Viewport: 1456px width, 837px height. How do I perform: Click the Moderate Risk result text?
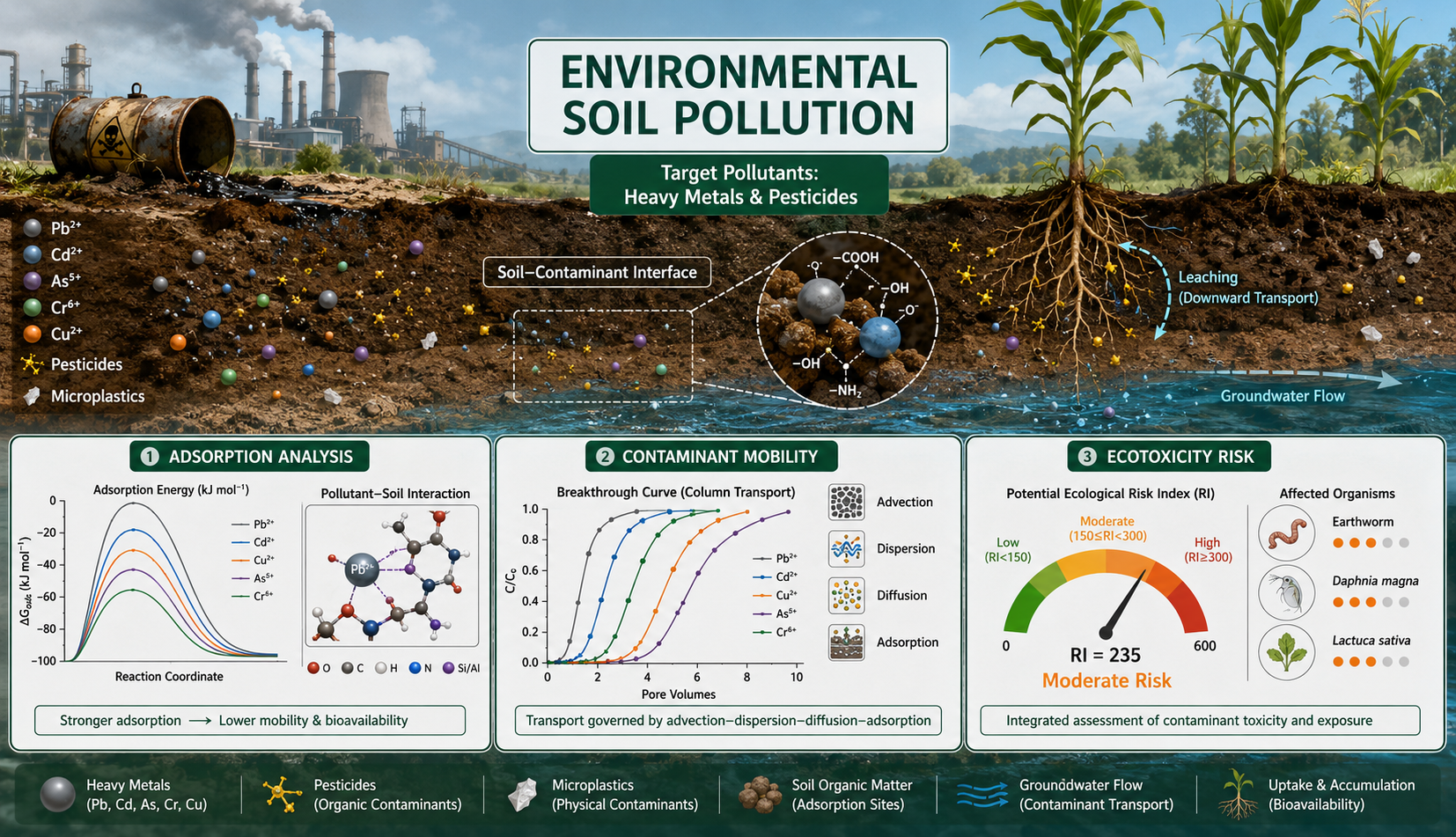[x=1107, y=680]
